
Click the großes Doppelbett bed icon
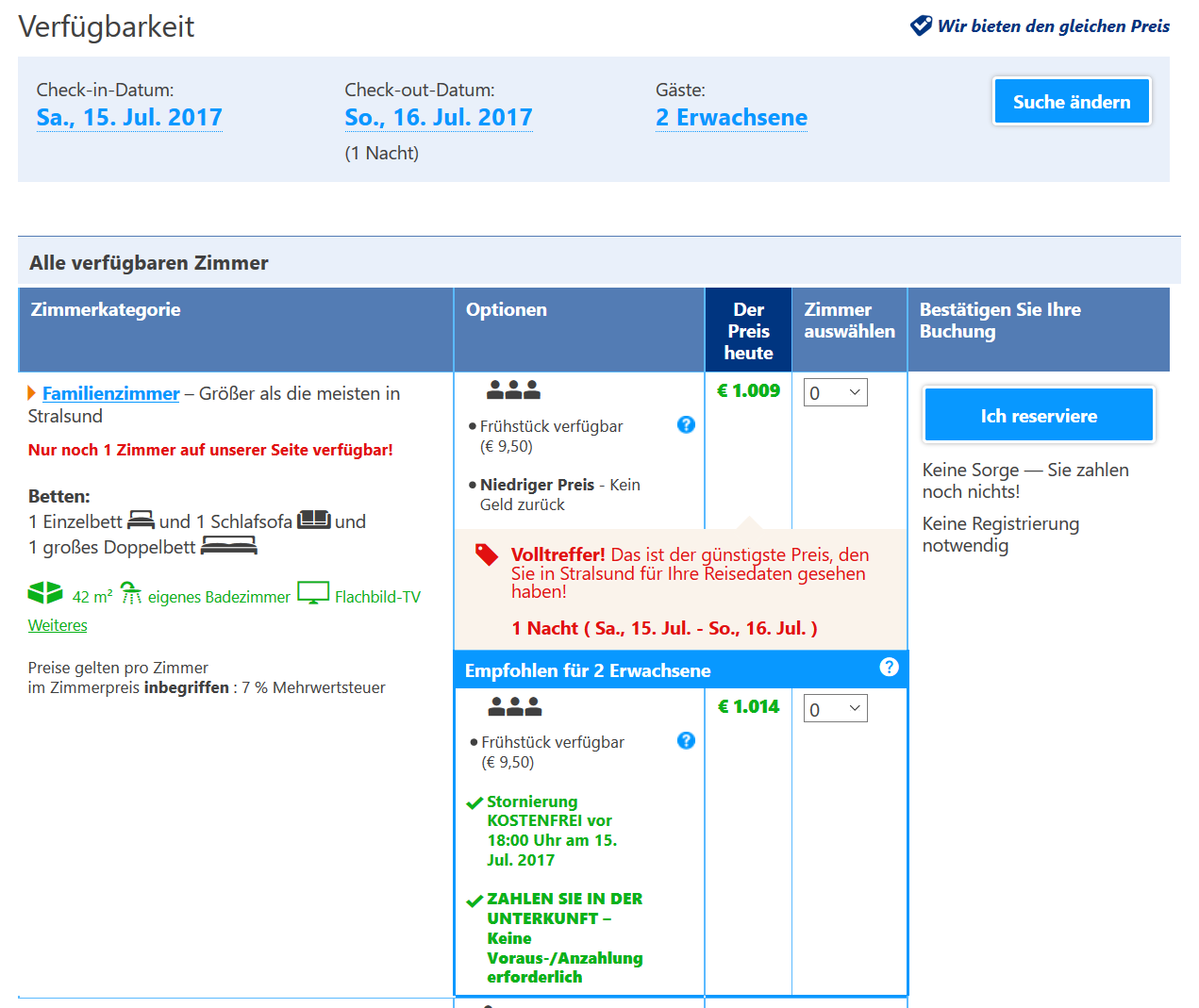coord(229,545)
